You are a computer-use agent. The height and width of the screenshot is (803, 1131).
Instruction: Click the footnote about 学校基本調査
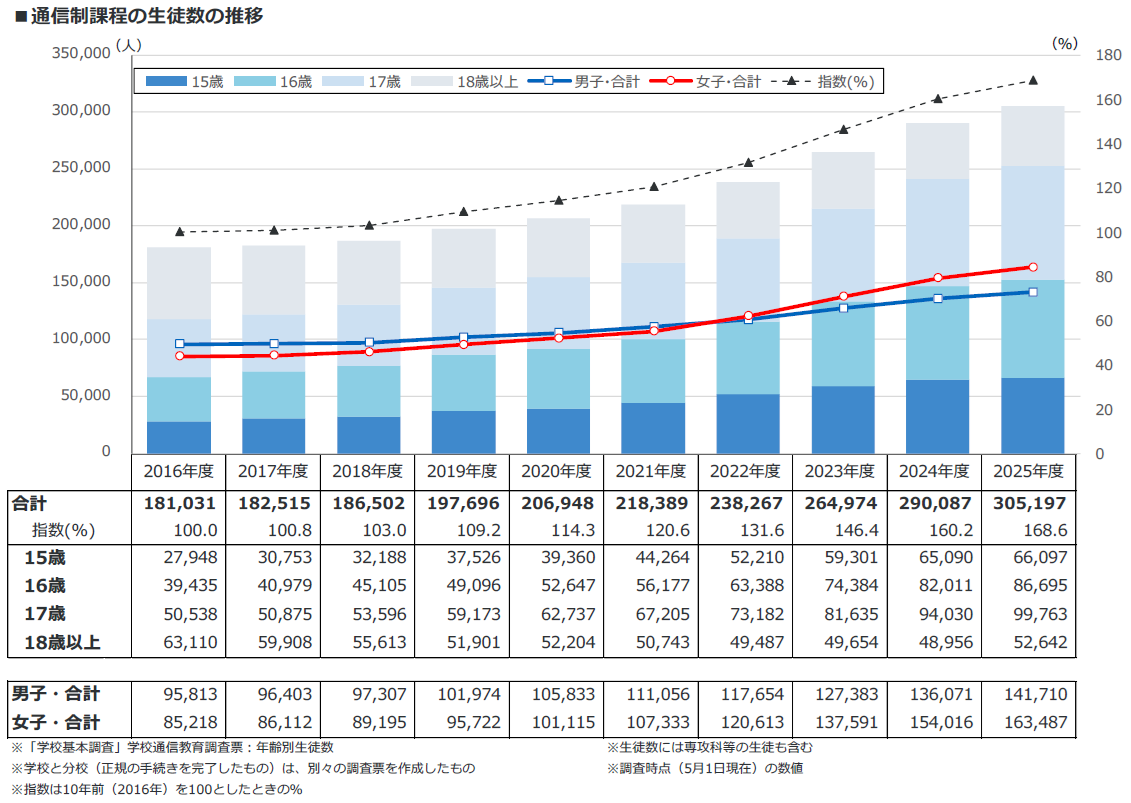(x=172, y=747)
